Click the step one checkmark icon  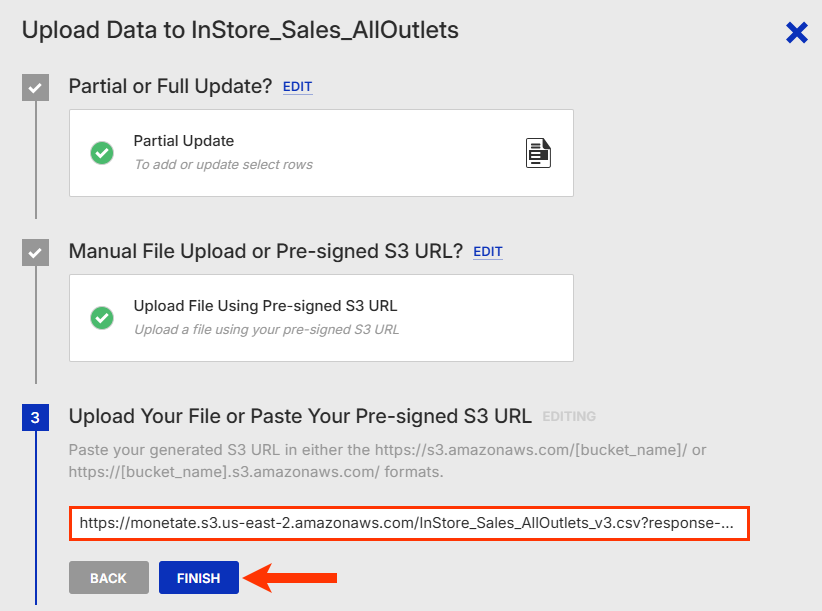(35, 88)
